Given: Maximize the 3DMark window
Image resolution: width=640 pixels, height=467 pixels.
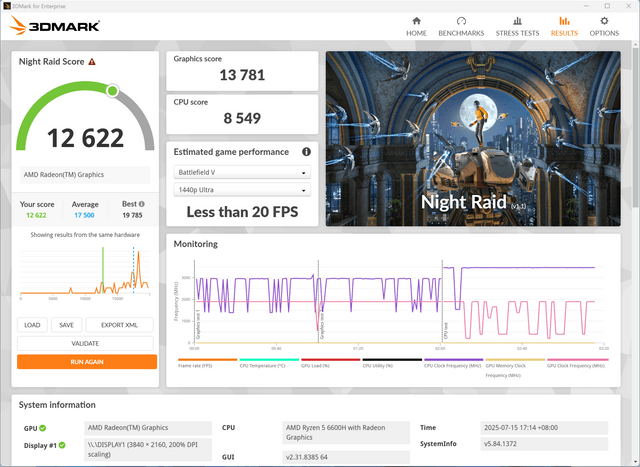Looking at the screenshot, I should point(607,6).
